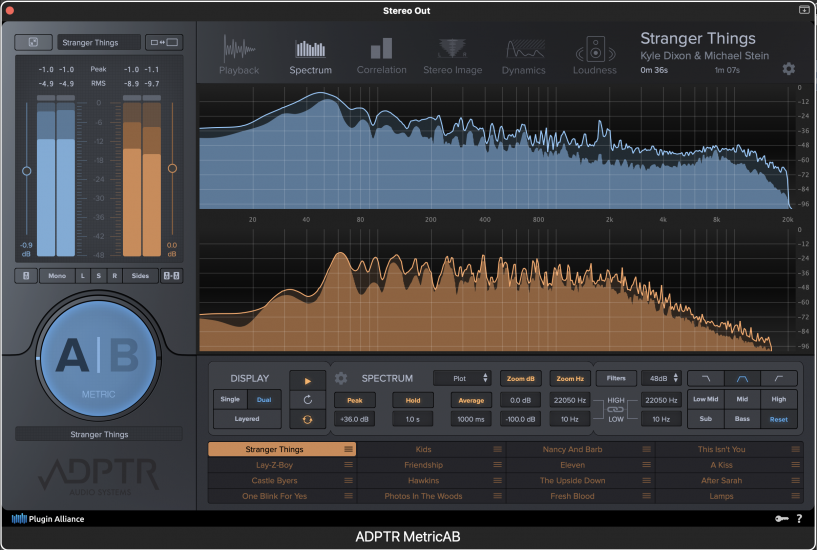Enable Peak display in spectrum
The width and height of the screenshot is (817, 550).
355,400
